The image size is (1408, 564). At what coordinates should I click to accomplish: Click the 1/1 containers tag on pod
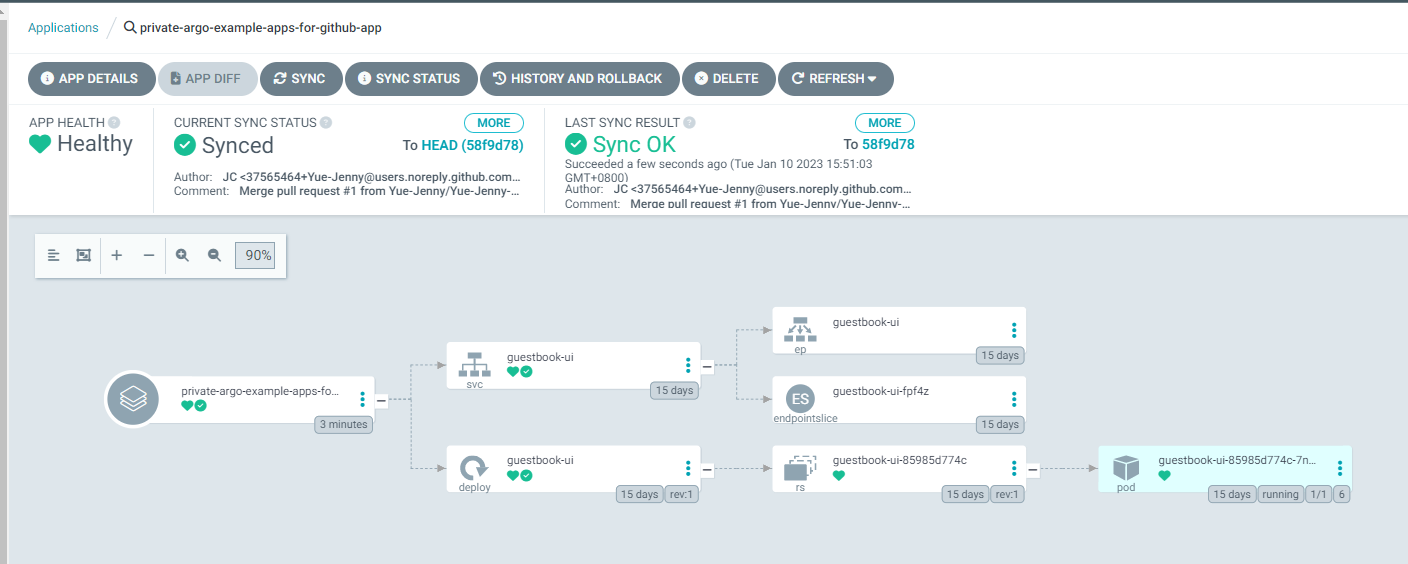(1317, 494)
